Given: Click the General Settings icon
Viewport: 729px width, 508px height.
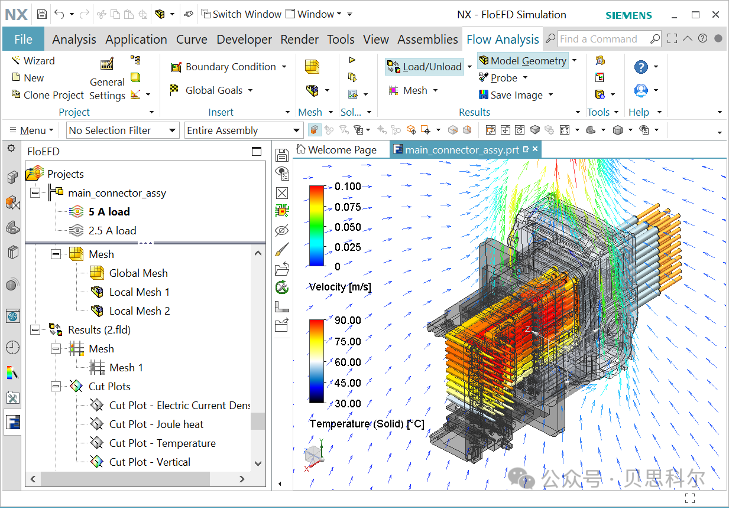Looking at the screenshot, I should click(107, 64).
